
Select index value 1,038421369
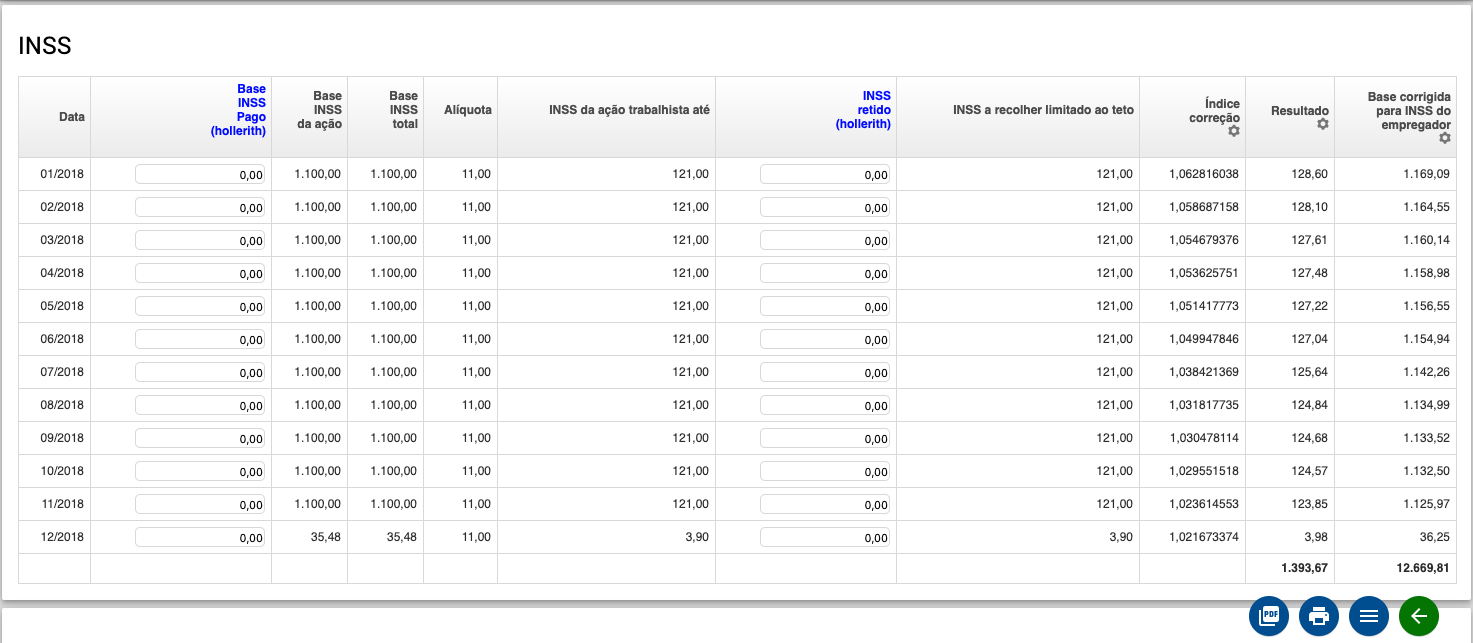[x=1204, y=372]
